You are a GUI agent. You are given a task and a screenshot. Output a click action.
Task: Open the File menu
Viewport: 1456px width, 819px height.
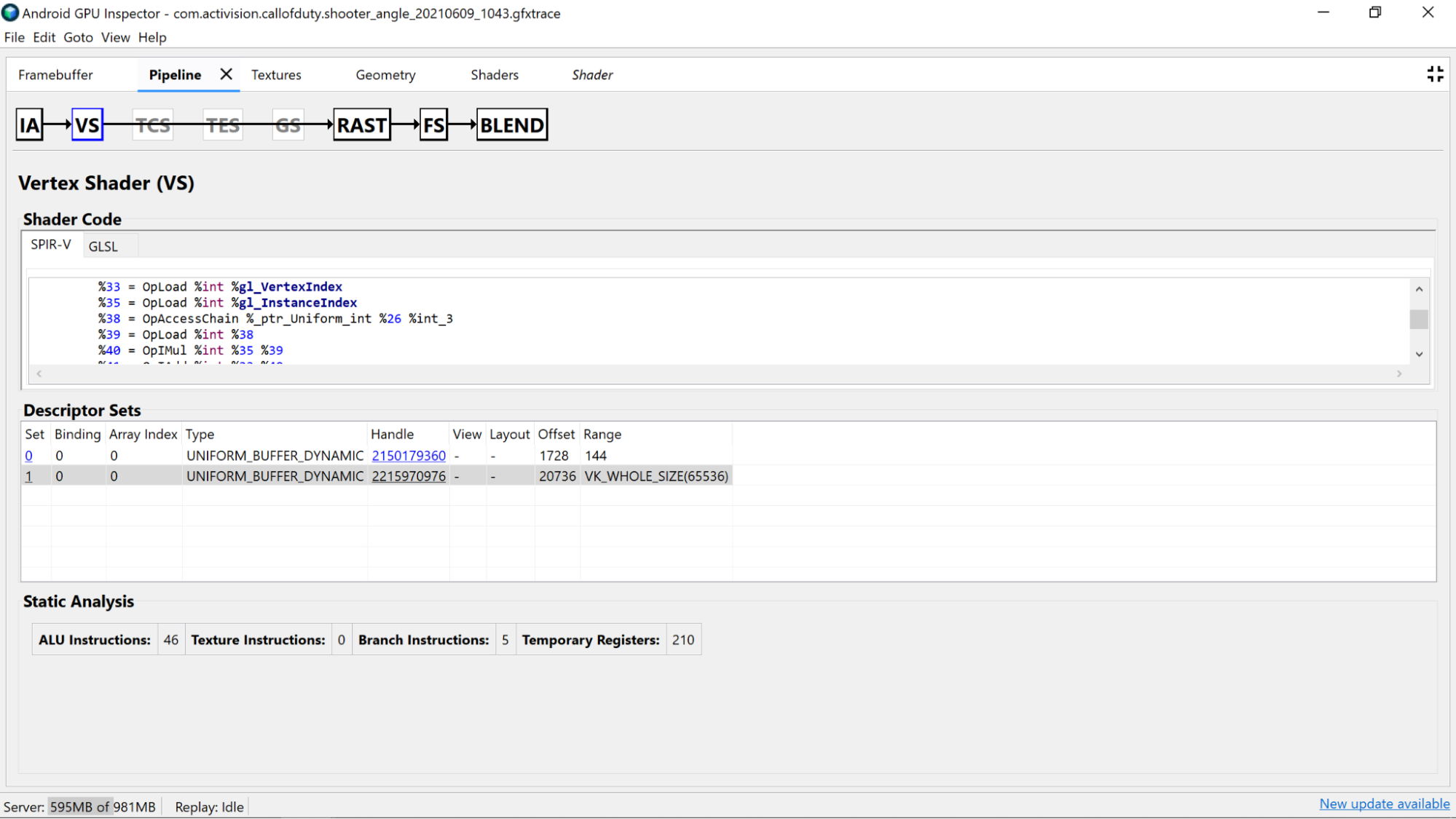(x=14, y=37)
